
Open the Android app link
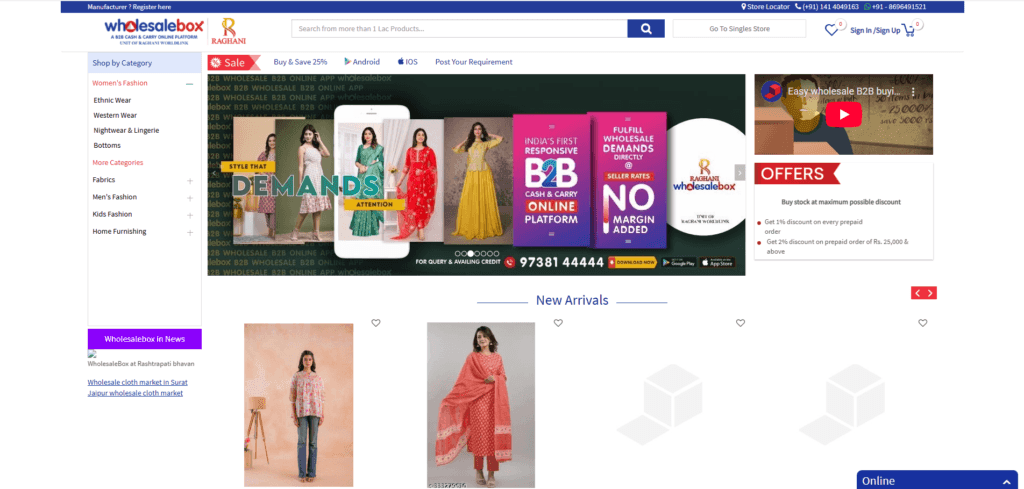362,62
